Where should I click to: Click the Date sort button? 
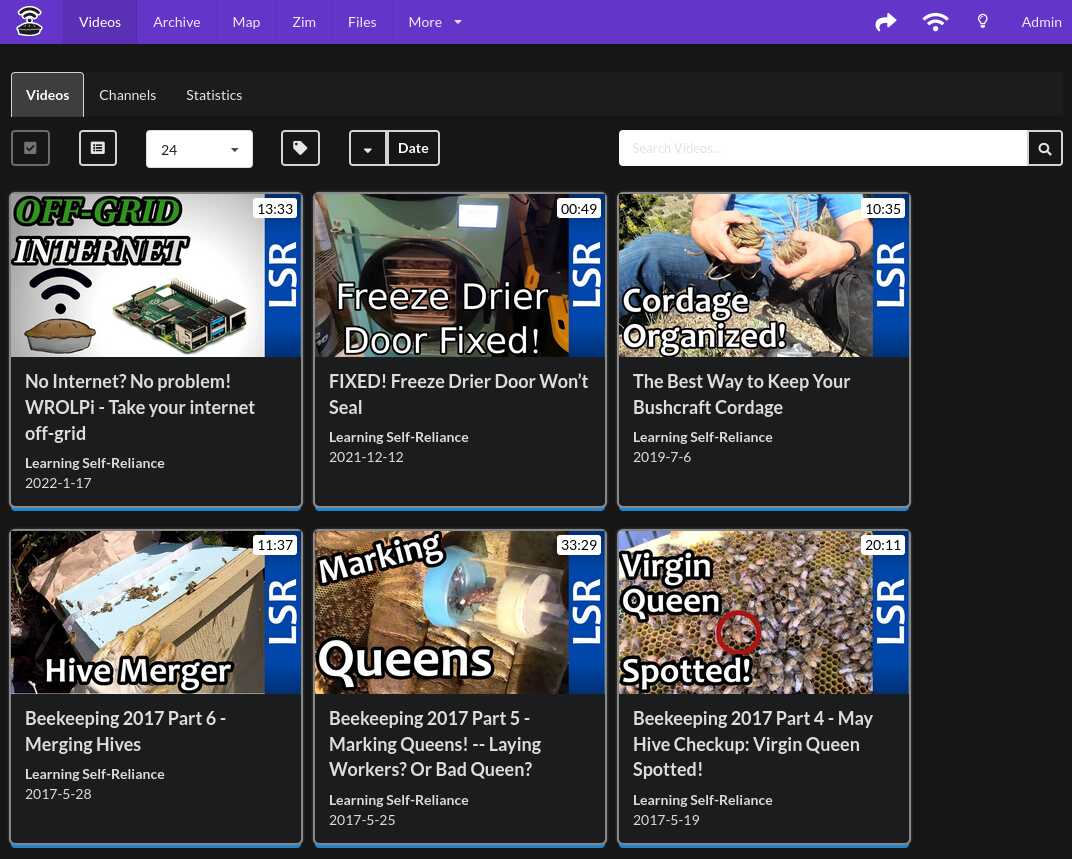click(x=413, y=148)
